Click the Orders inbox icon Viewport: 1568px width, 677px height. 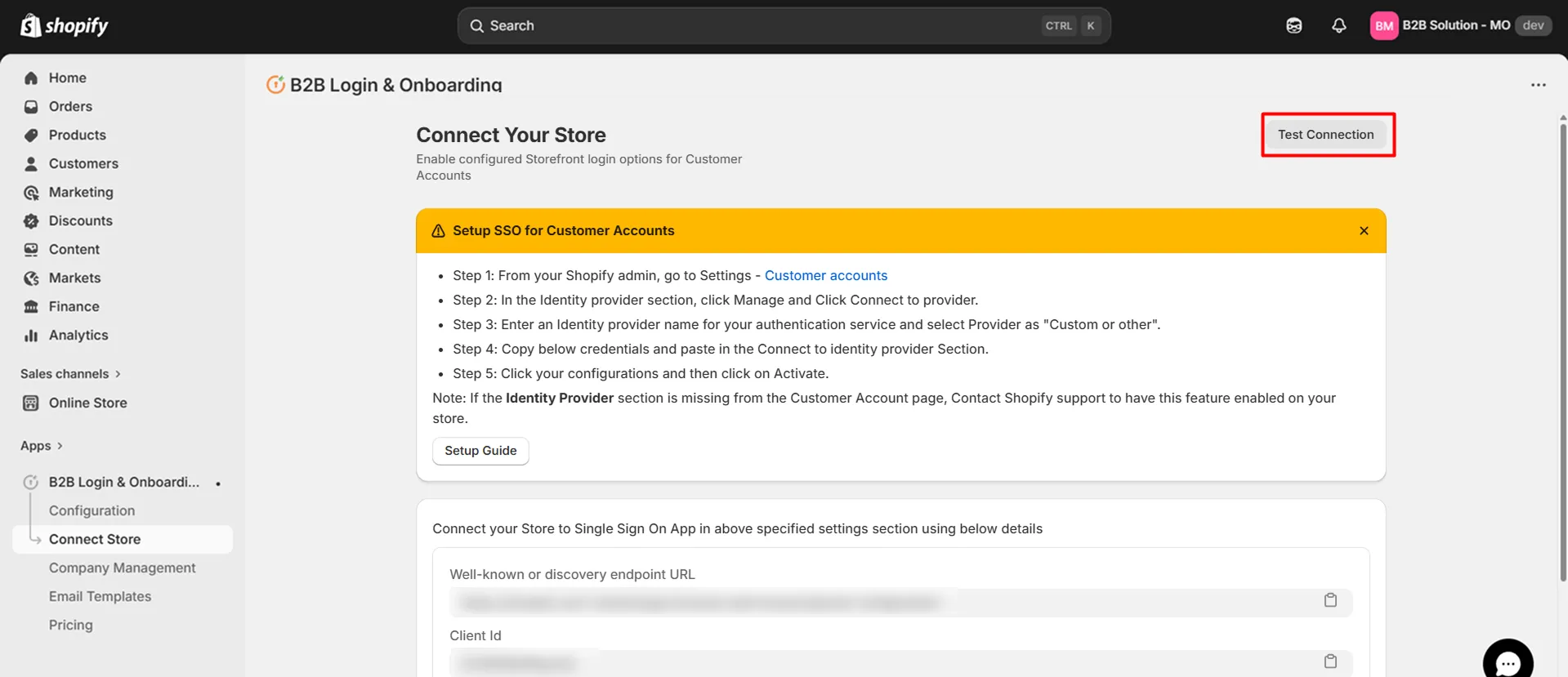pyautogui.click(x=31, y=107)
